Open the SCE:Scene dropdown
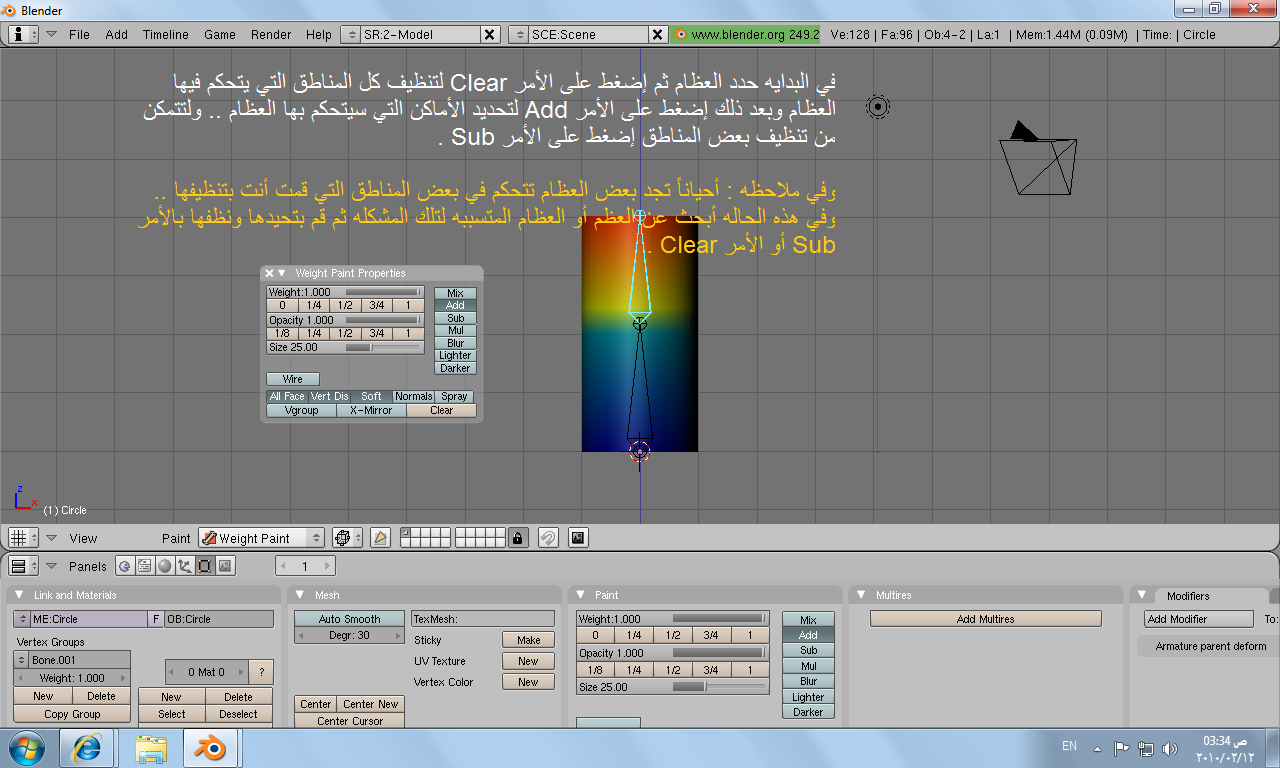 (518, 34)
